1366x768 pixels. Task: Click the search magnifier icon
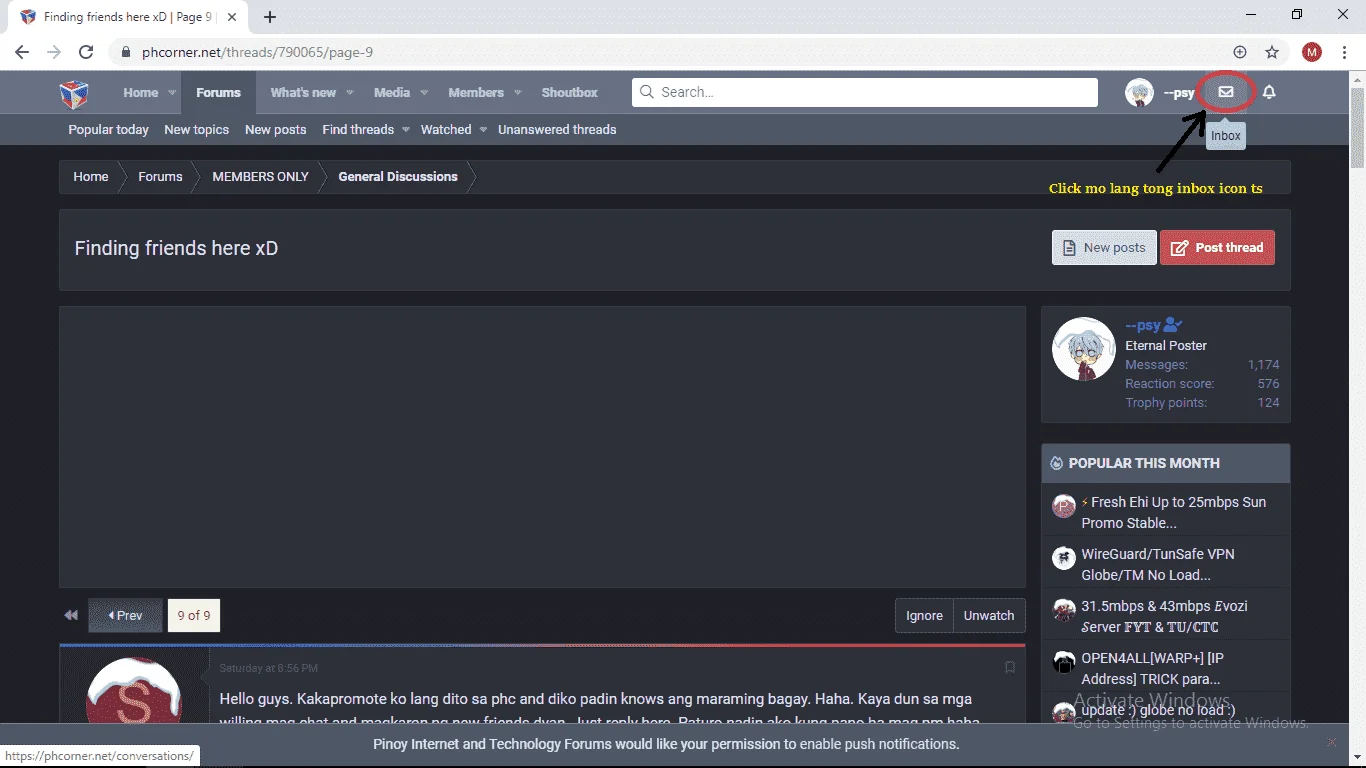pos(646,92)
